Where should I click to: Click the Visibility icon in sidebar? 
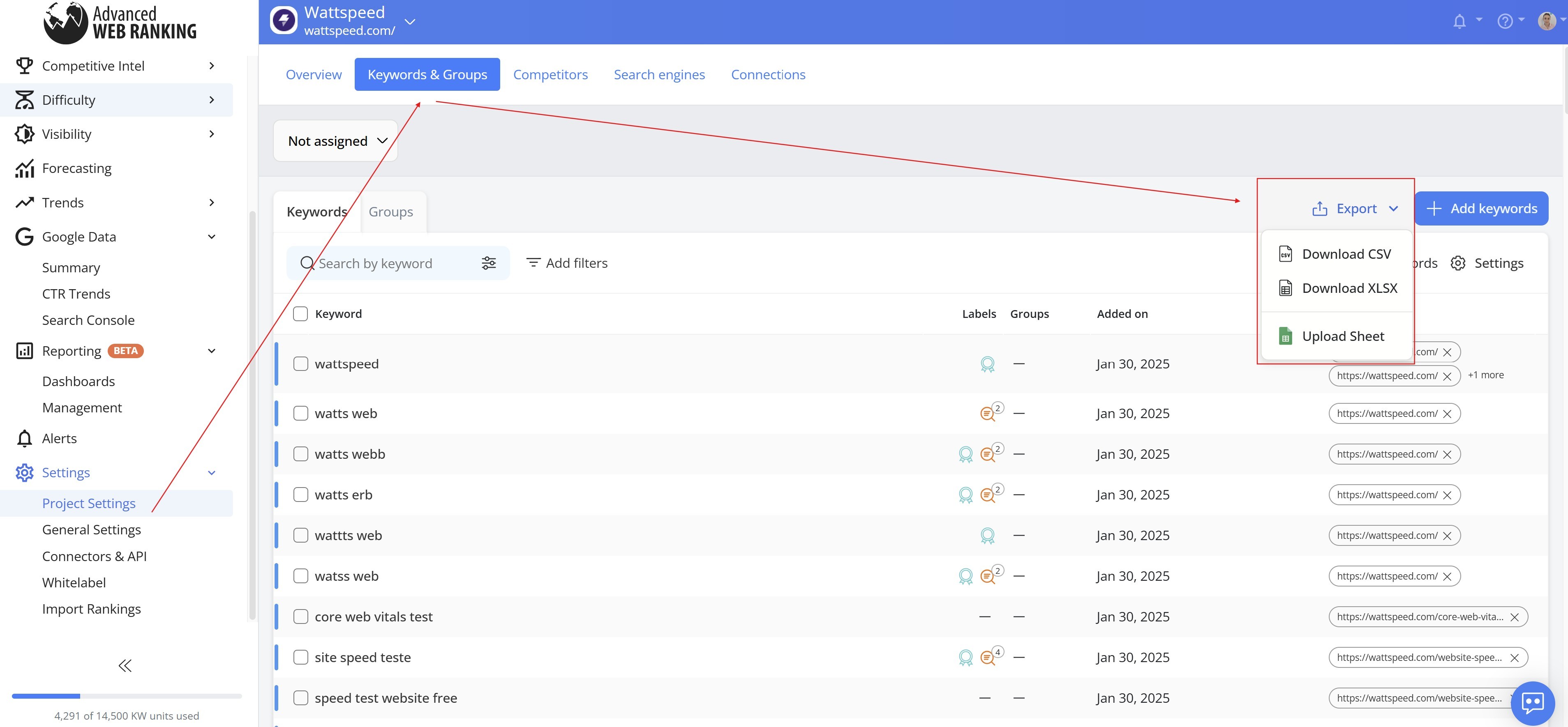pyautogui.click(x=24, y=134)
